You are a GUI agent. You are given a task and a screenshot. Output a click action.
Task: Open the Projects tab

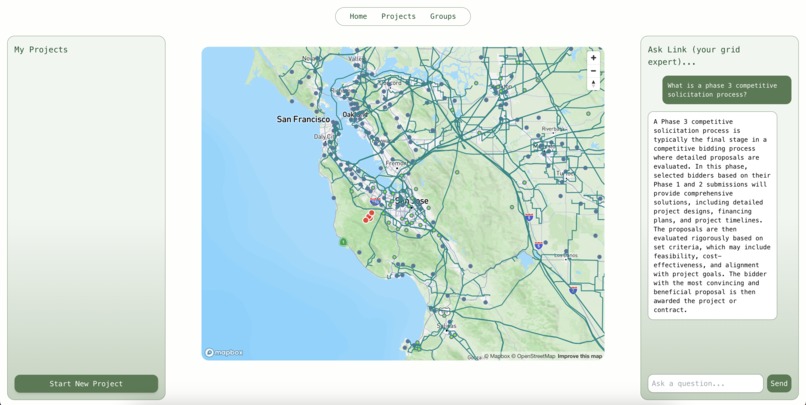(398, 16)
